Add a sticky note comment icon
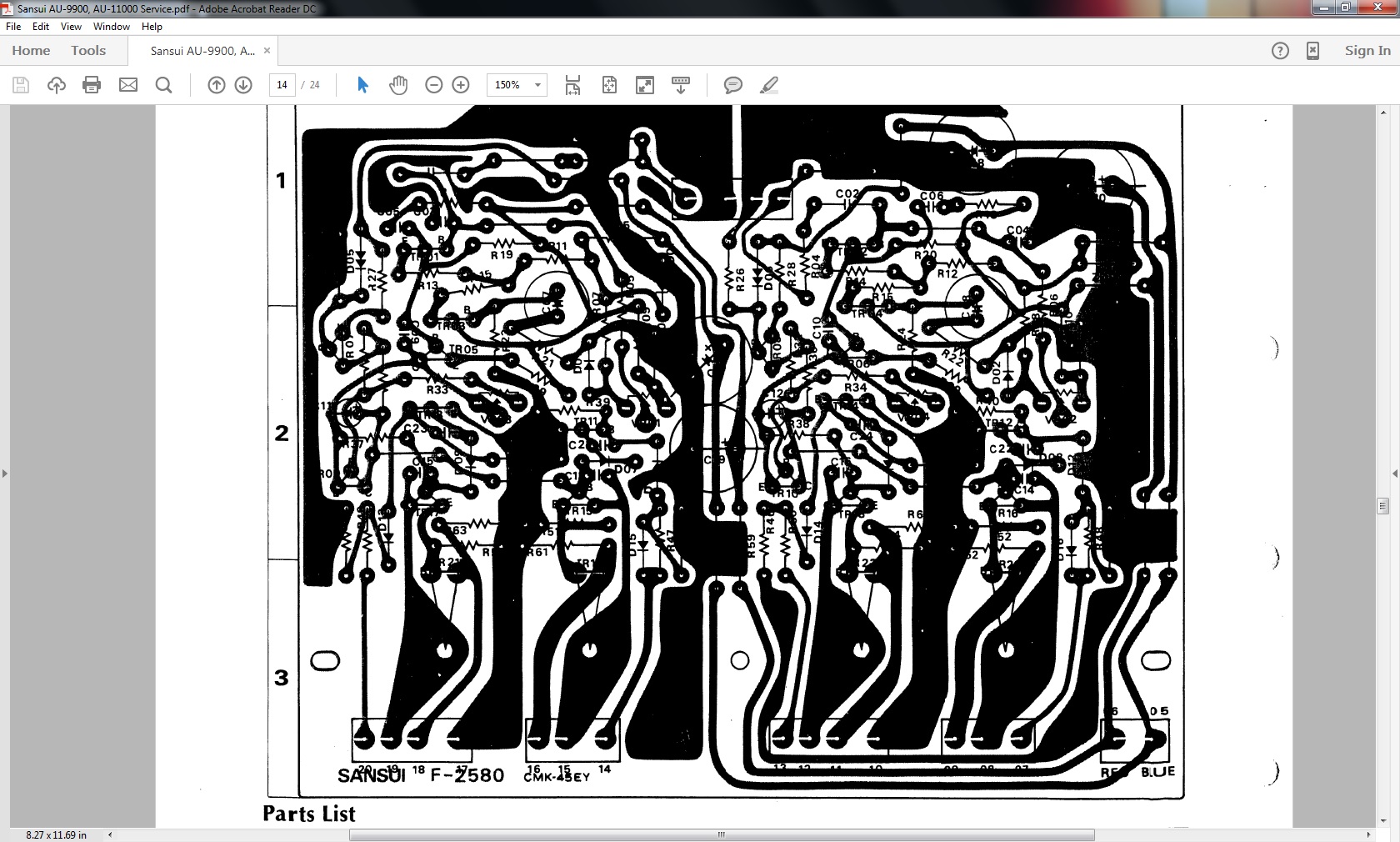The image size is (1400, 842). tap(733, 85)
